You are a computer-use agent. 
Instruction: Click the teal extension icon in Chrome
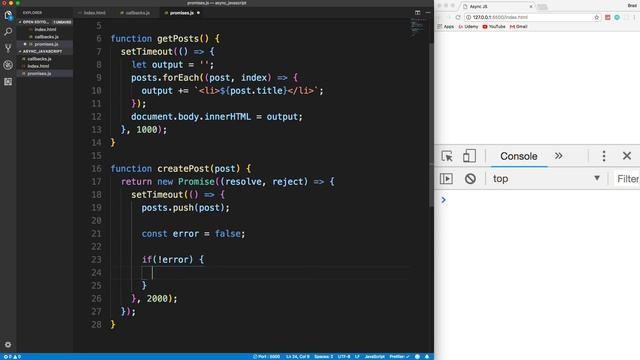[x=617, y=17]
